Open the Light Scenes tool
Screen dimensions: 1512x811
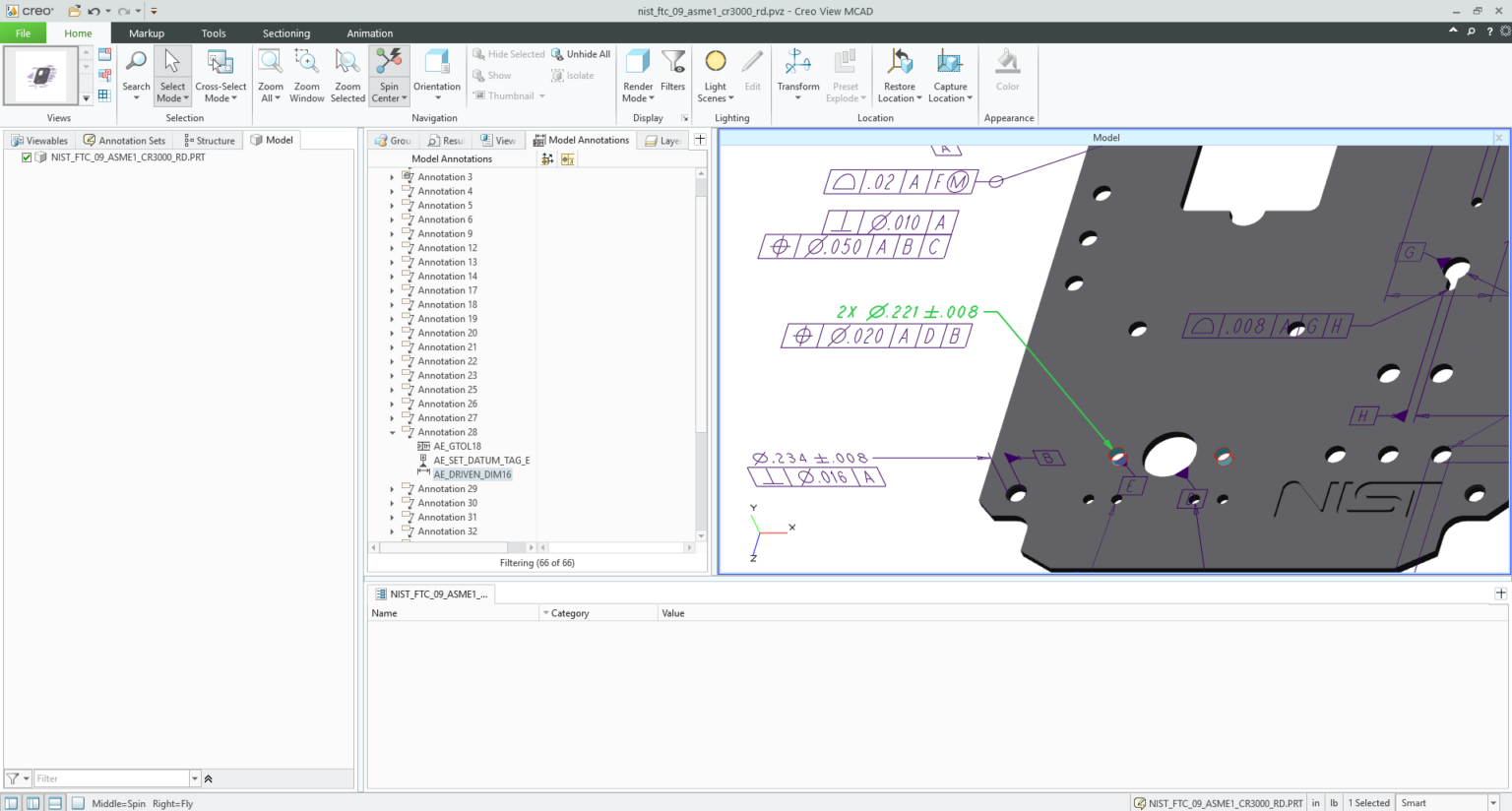tap(716, 63)
